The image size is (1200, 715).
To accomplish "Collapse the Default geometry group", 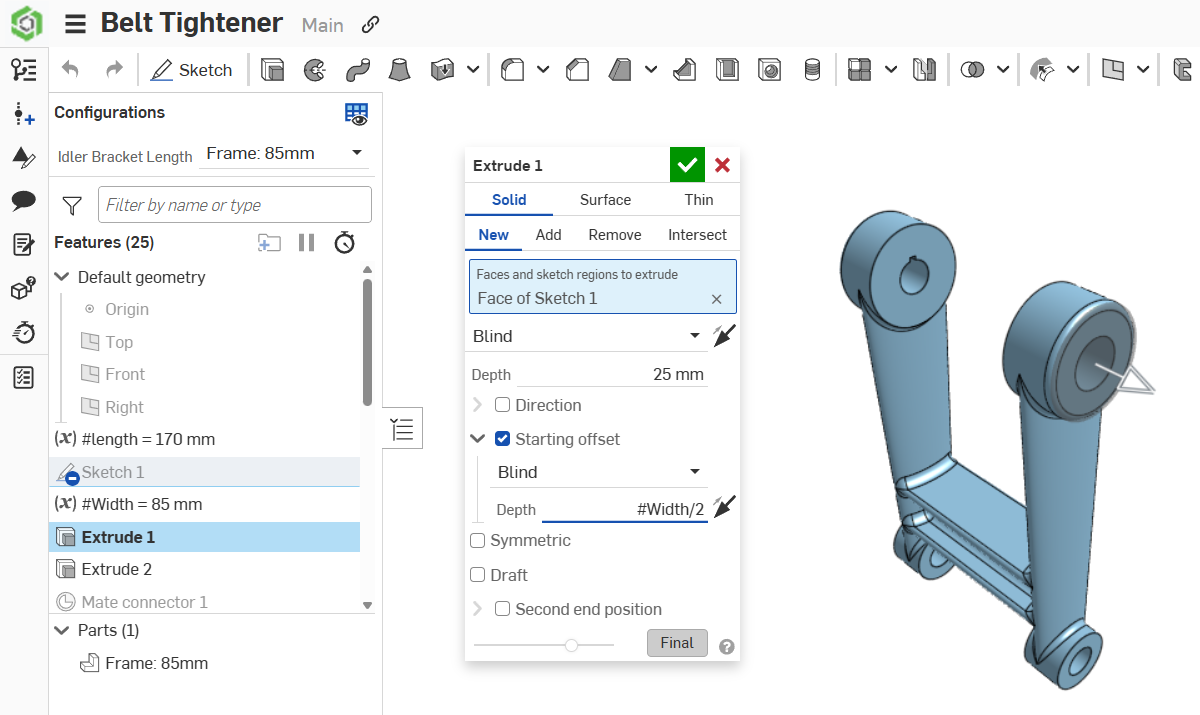I will (63, 277).
